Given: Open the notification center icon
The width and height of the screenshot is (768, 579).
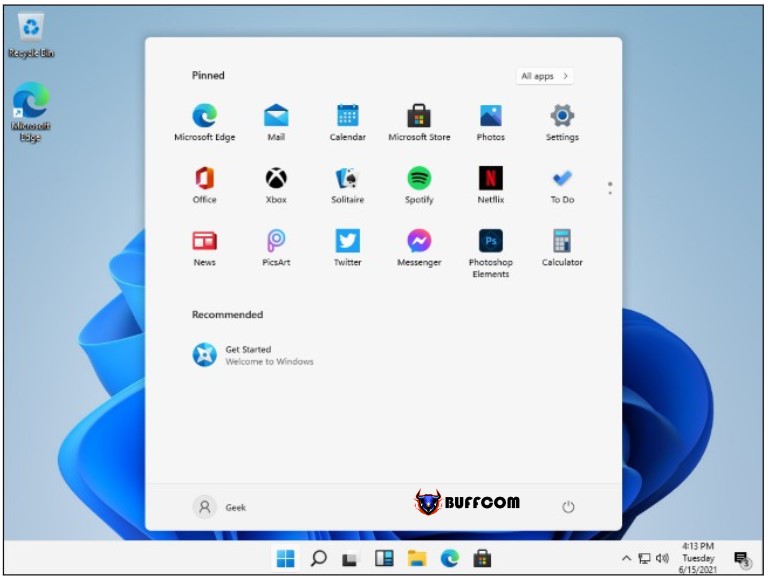Looking at the screenshot, I should (x=742, y=558).
